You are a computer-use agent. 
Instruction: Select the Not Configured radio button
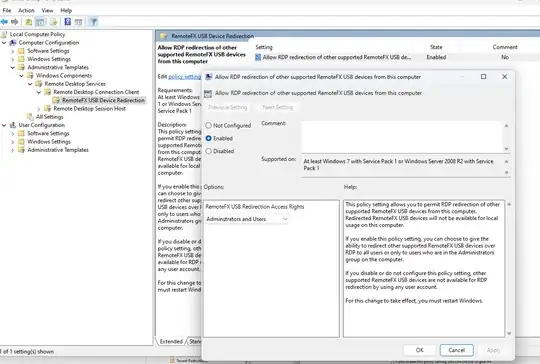(x=208, y=125)
